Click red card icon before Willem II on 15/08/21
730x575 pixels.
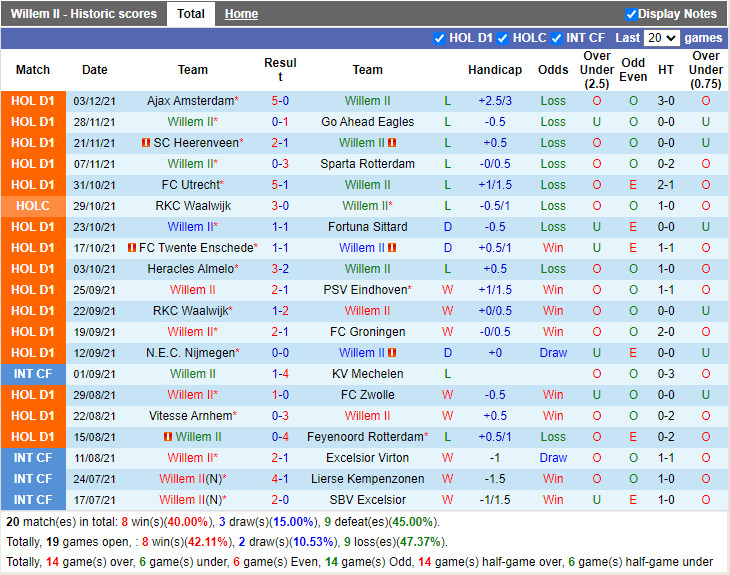pos(168,437)
